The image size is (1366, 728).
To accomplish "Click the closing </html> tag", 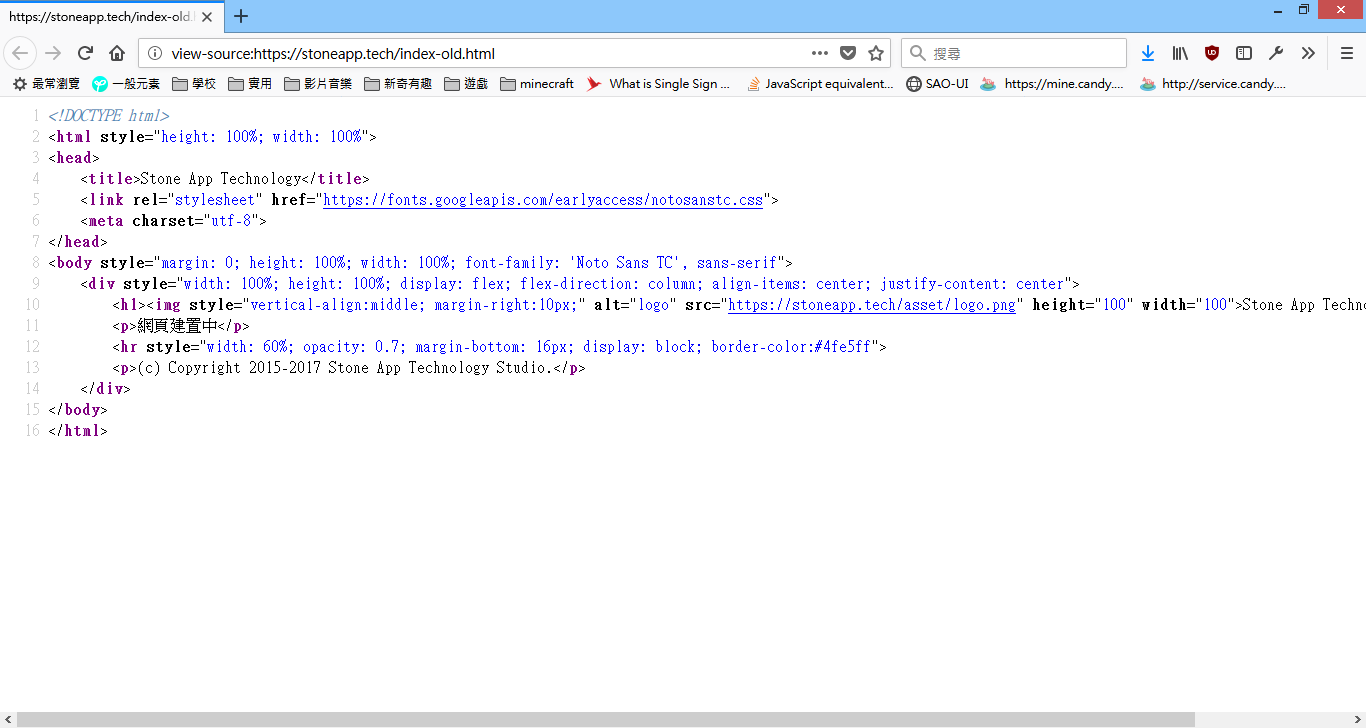I will point(78,431).
